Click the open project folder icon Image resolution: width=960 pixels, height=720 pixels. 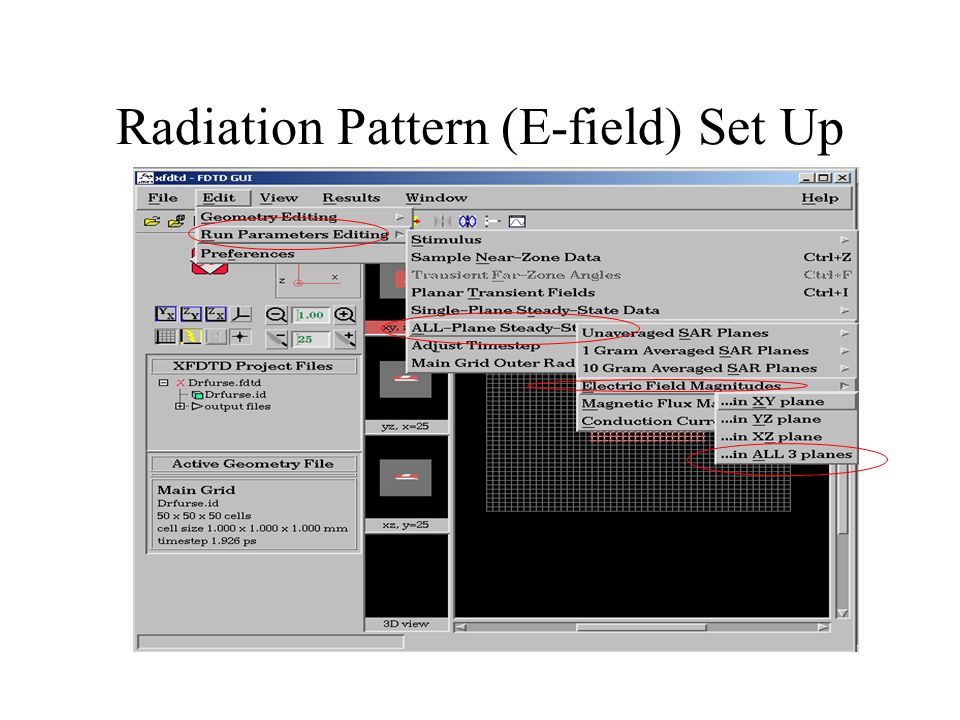pyautogui.click(x=152, y=221)
